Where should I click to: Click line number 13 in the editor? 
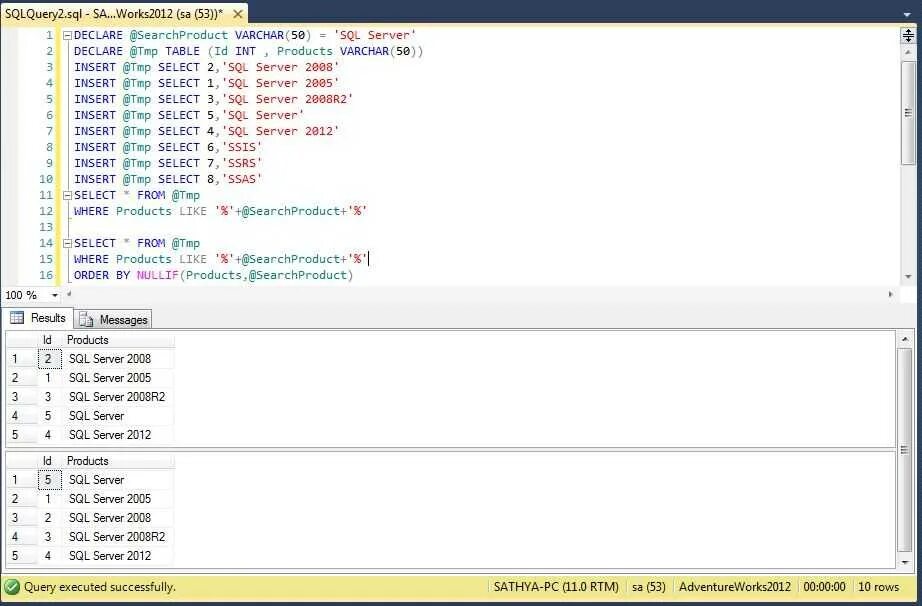[x=46, y=227]
